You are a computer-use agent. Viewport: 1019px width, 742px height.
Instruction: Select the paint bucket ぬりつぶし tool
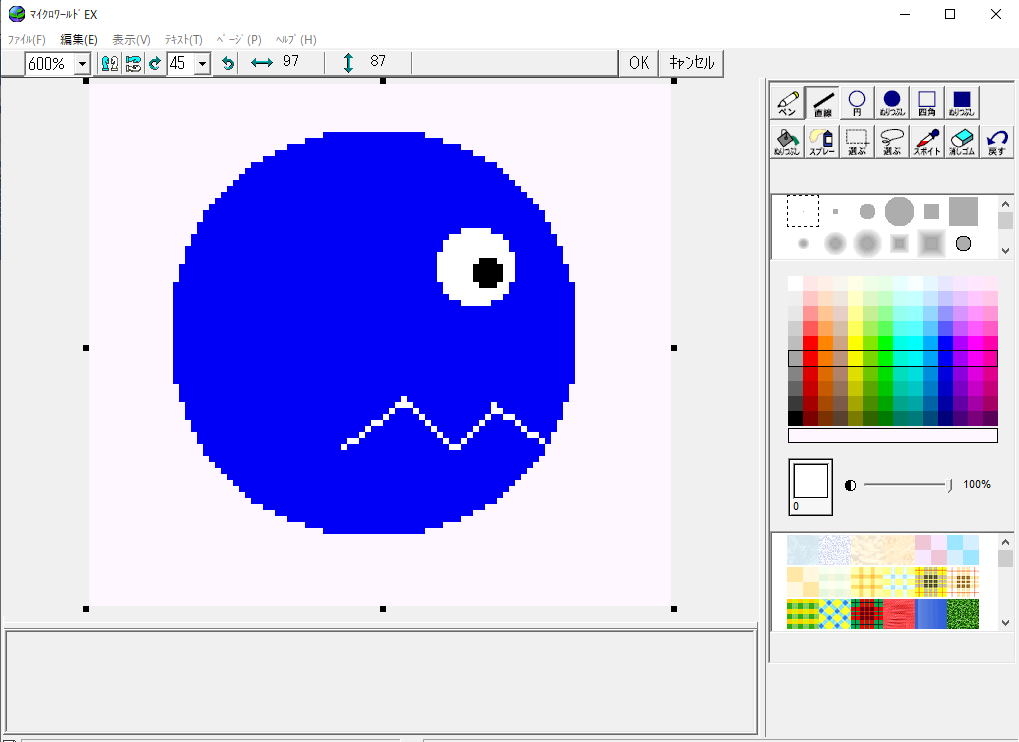787,142
